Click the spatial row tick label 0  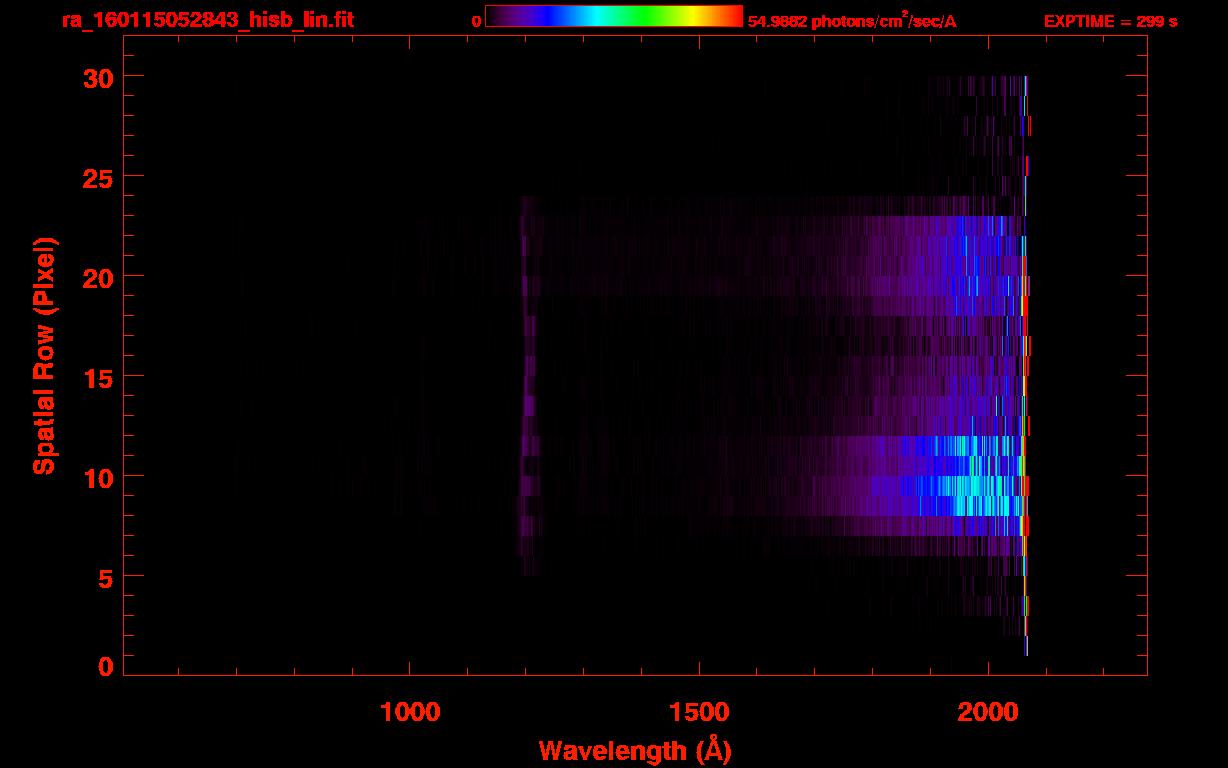[x=106, y=667]
